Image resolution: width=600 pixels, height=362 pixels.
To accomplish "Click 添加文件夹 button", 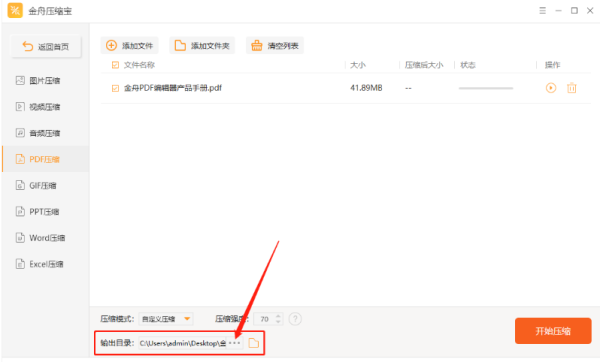I will (202, 46).
